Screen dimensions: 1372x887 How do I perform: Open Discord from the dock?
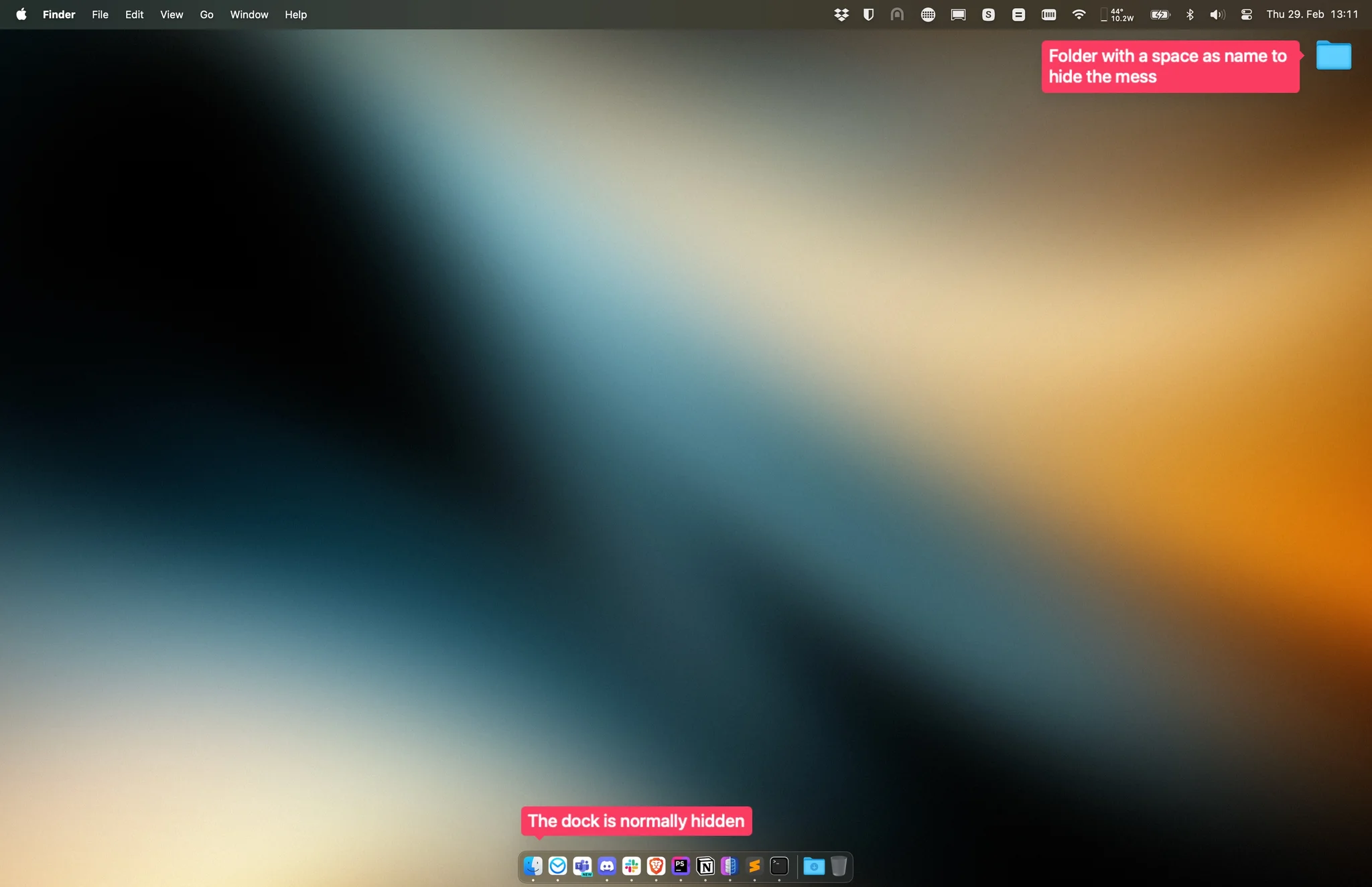point(607,866)
